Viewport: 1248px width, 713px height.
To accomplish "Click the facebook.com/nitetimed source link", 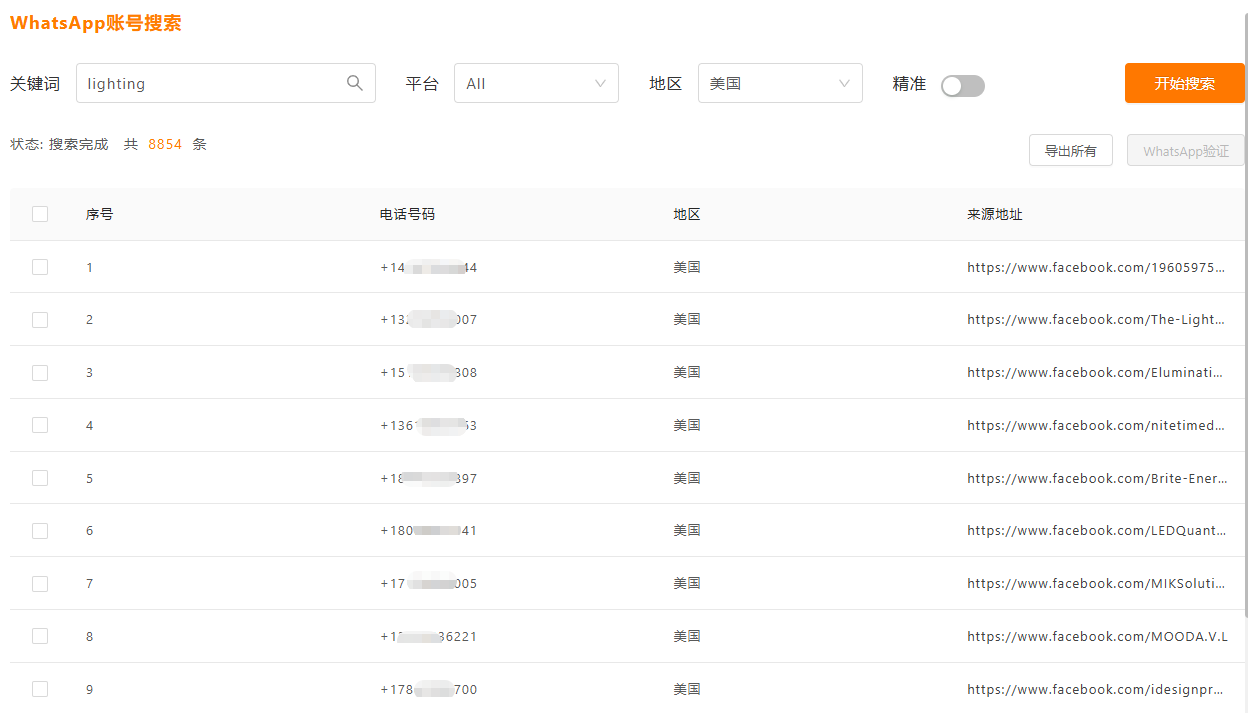I will pos(1096,425).
